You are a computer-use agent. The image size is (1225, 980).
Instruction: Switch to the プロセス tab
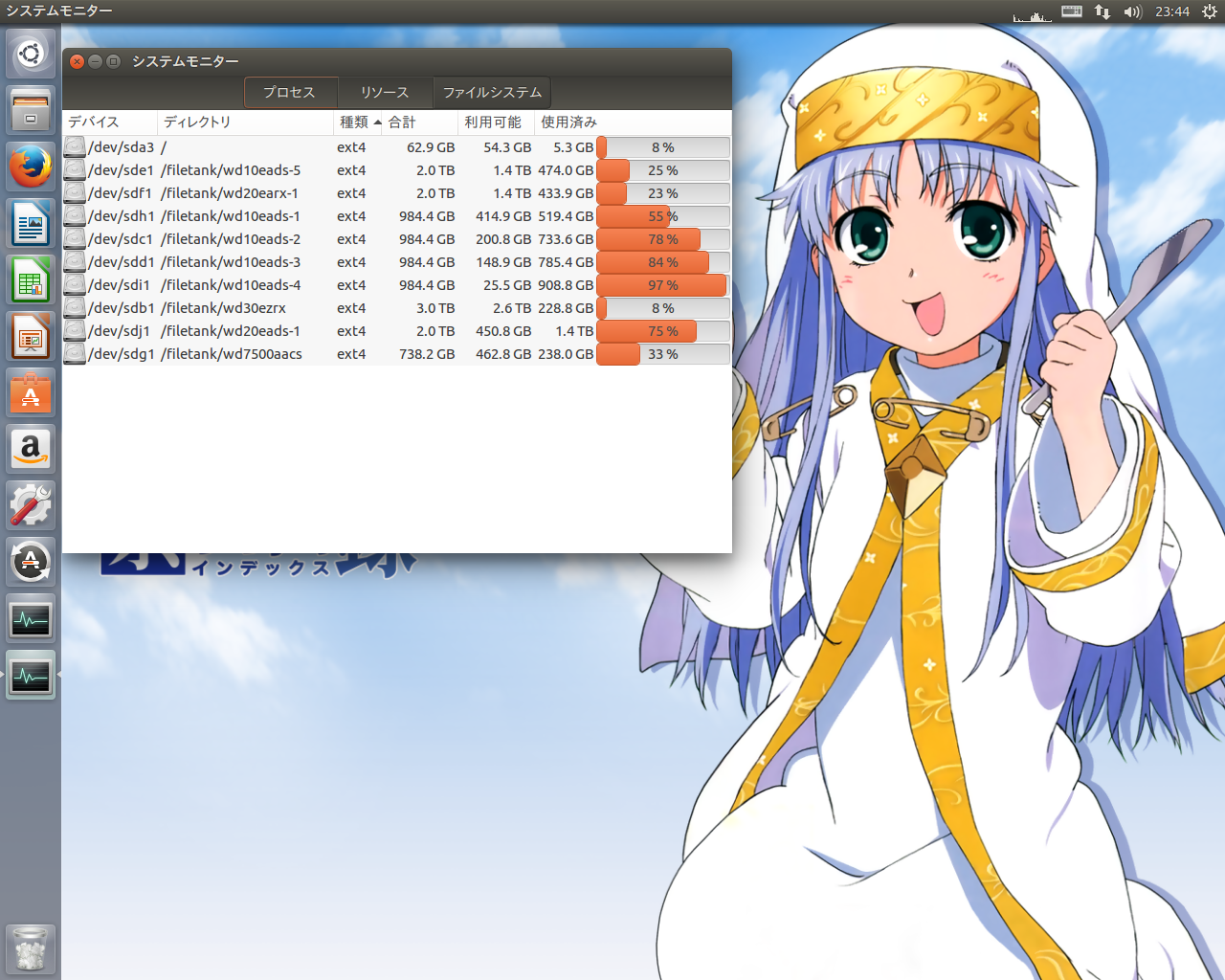click(290, 93)
